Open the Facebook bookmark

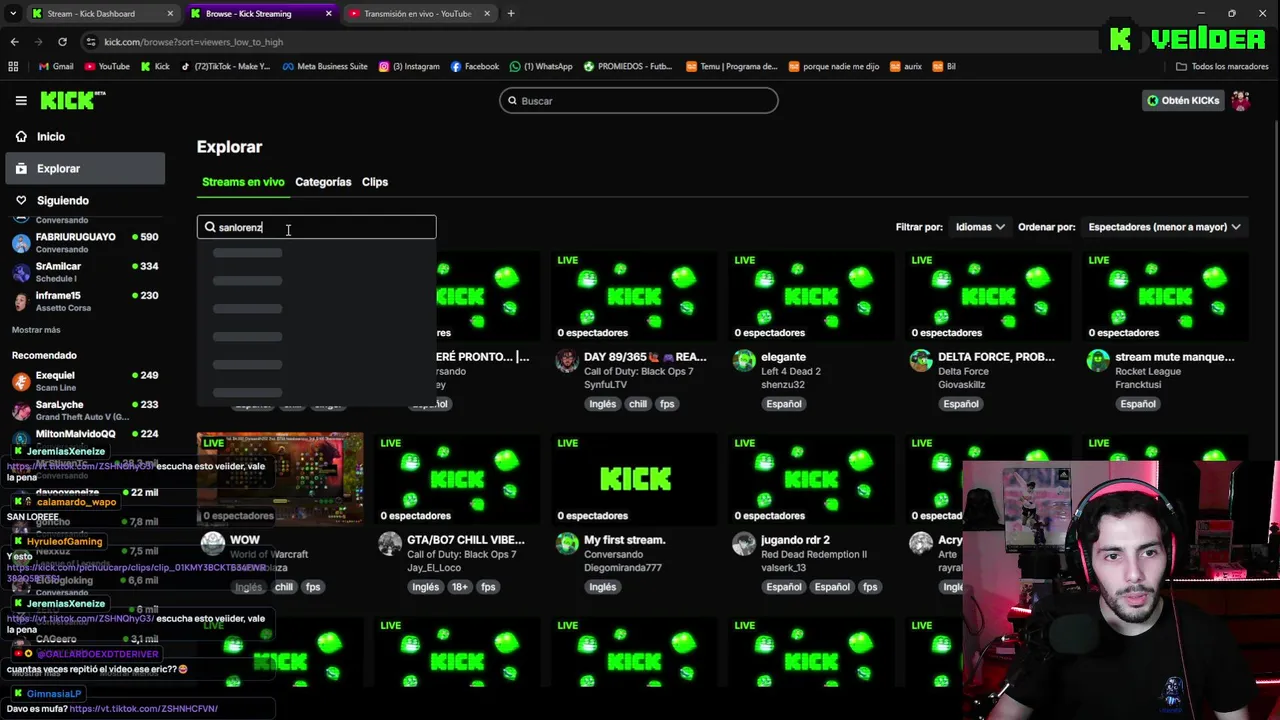click(x=475, y=66)
